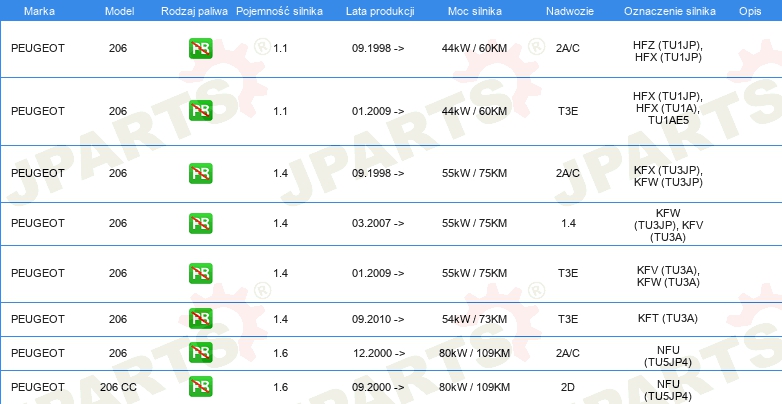Select model 206 in the KFT (TU3A) row
This screenshot has width=782, height=404.
tap(118, 319)
